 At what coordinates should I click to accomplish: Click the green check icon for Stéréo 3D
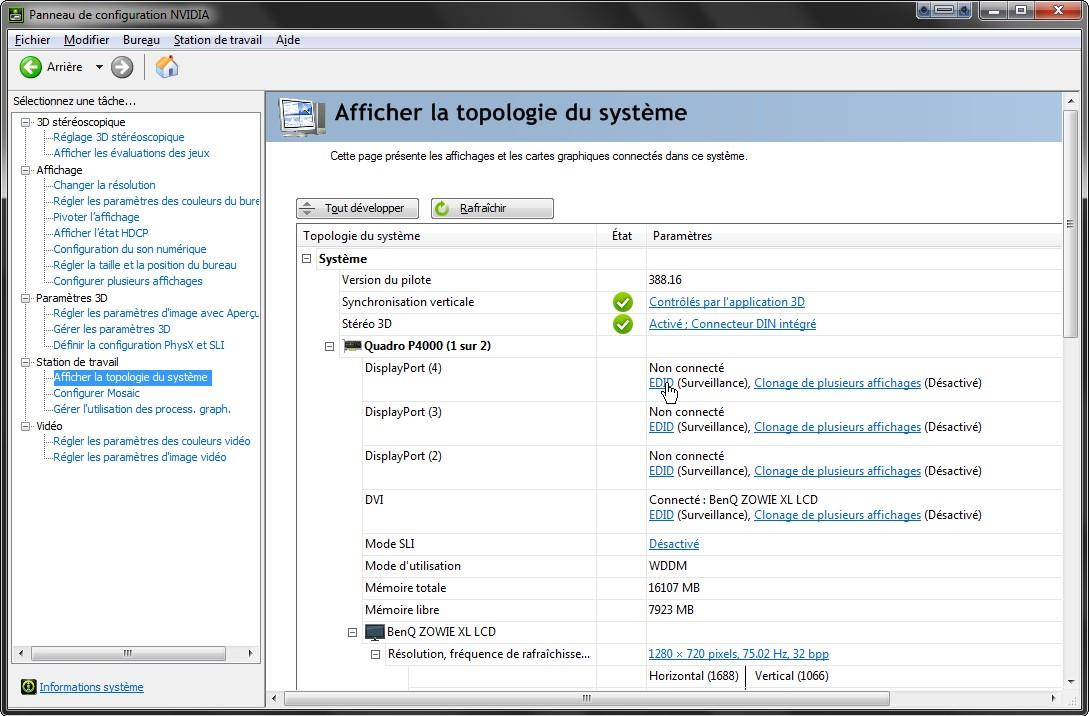[x=623, y=324]
